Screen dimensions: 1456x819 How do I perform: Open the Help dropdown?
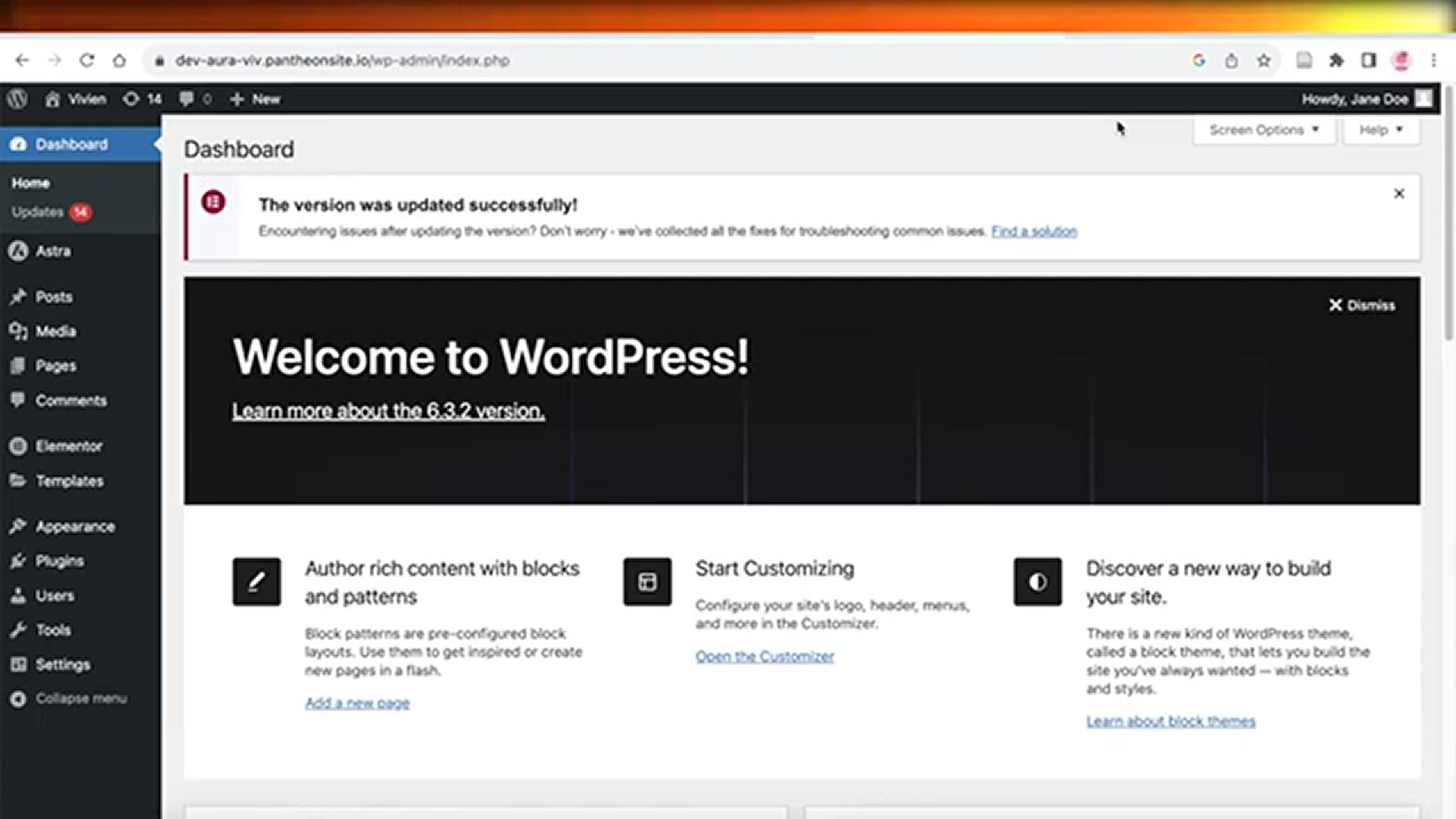(x=1379, y=130)
